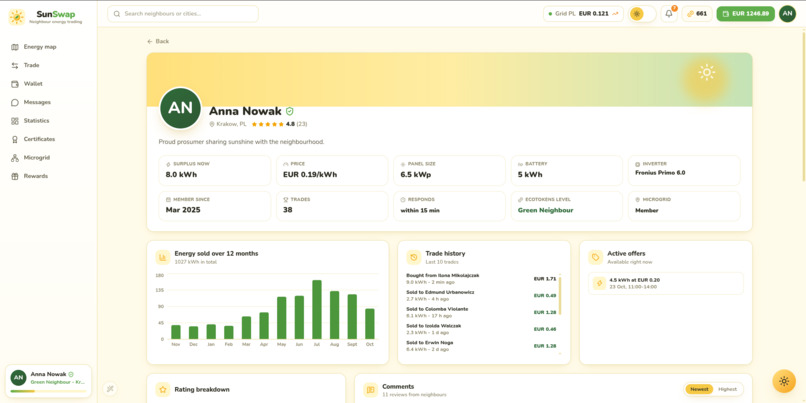Click the Rating breakdown star icon
Screen dimensions: 806x403
[x=163, y=390]
